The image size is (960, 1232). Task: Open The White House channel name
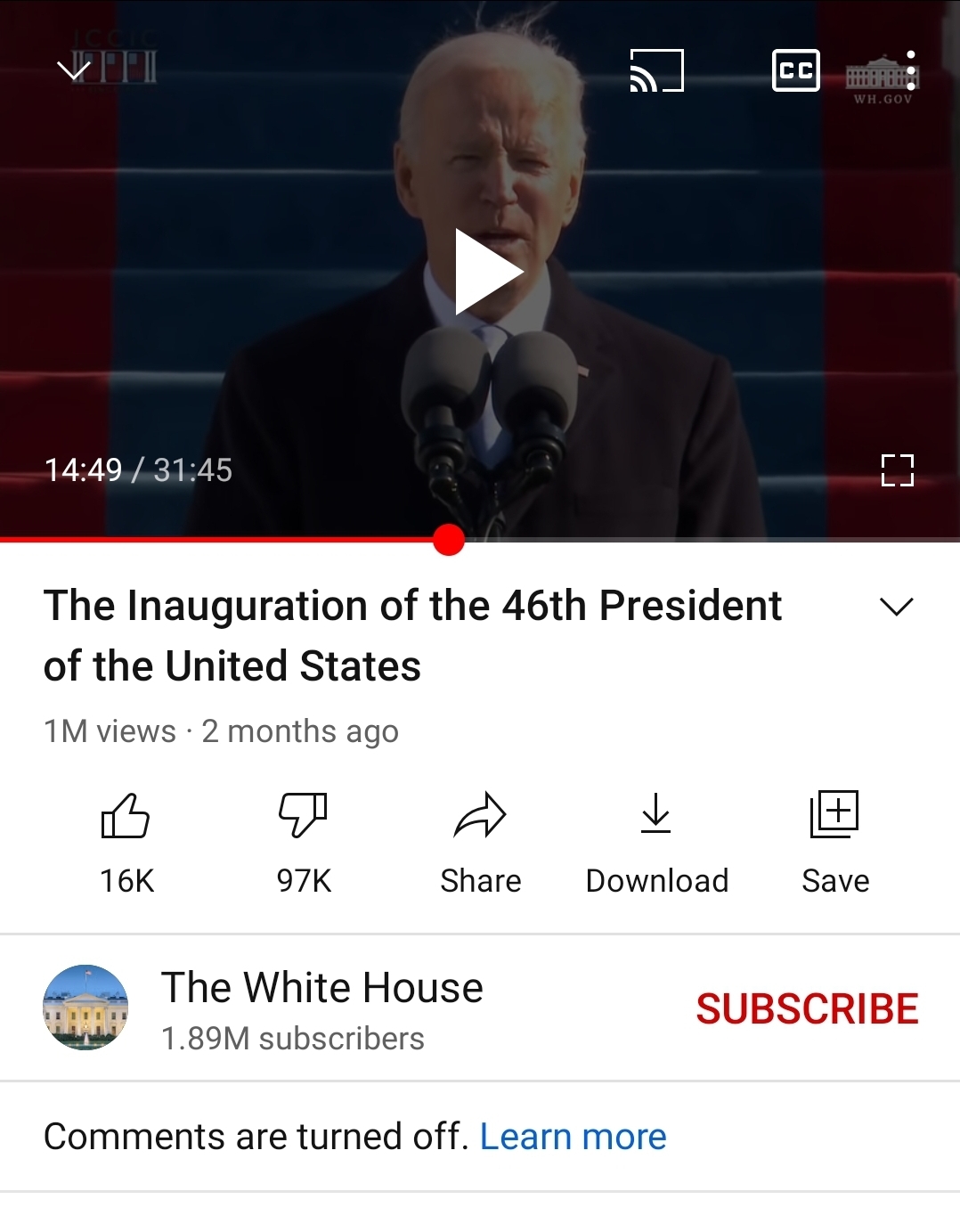321,988
